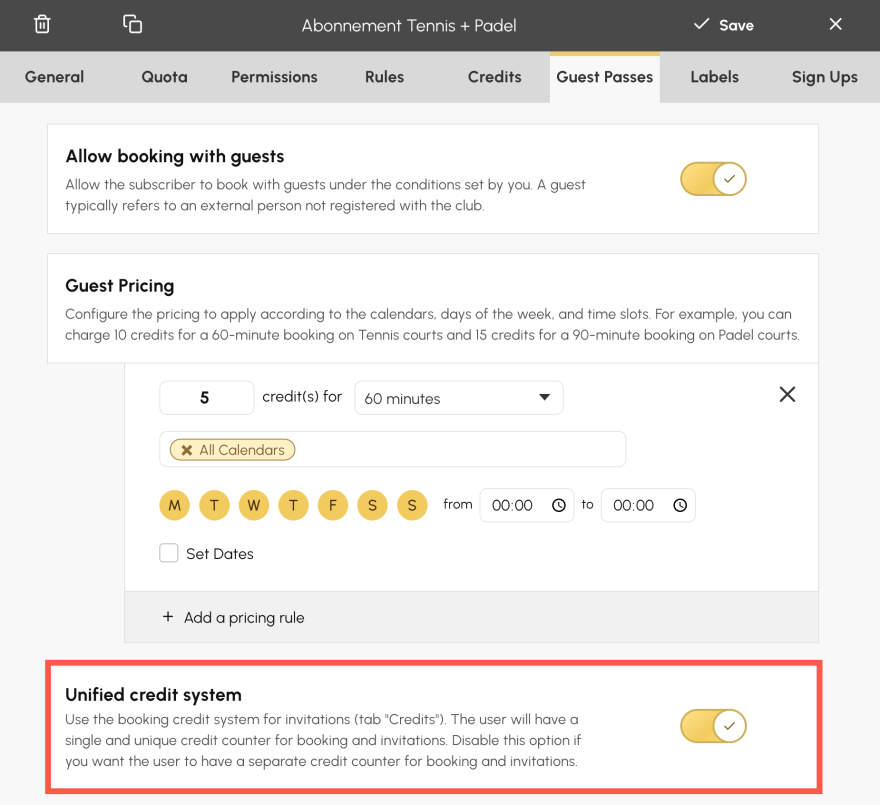Open the clock picker in the from time field
The image size is (880, 805).
559,506
